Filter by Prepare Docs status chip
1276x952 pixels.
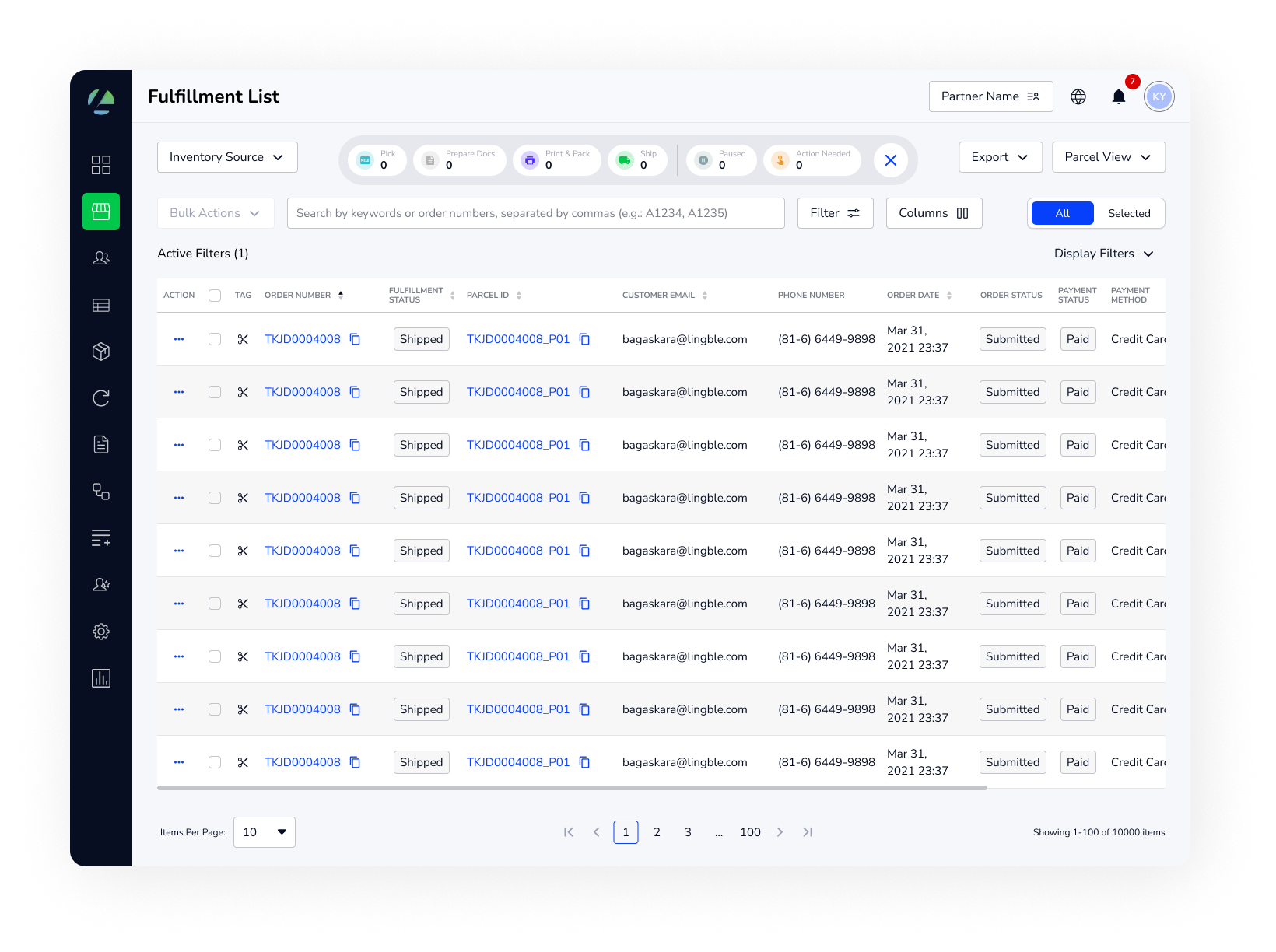pos(460,160)
